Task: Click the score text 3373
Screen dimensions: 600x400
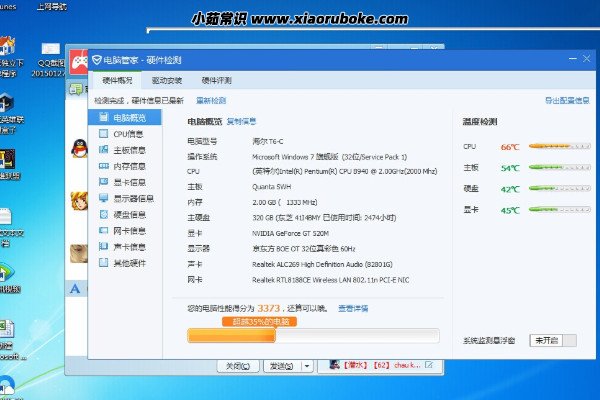Action: pyautogui.click(x=269, y=308)
